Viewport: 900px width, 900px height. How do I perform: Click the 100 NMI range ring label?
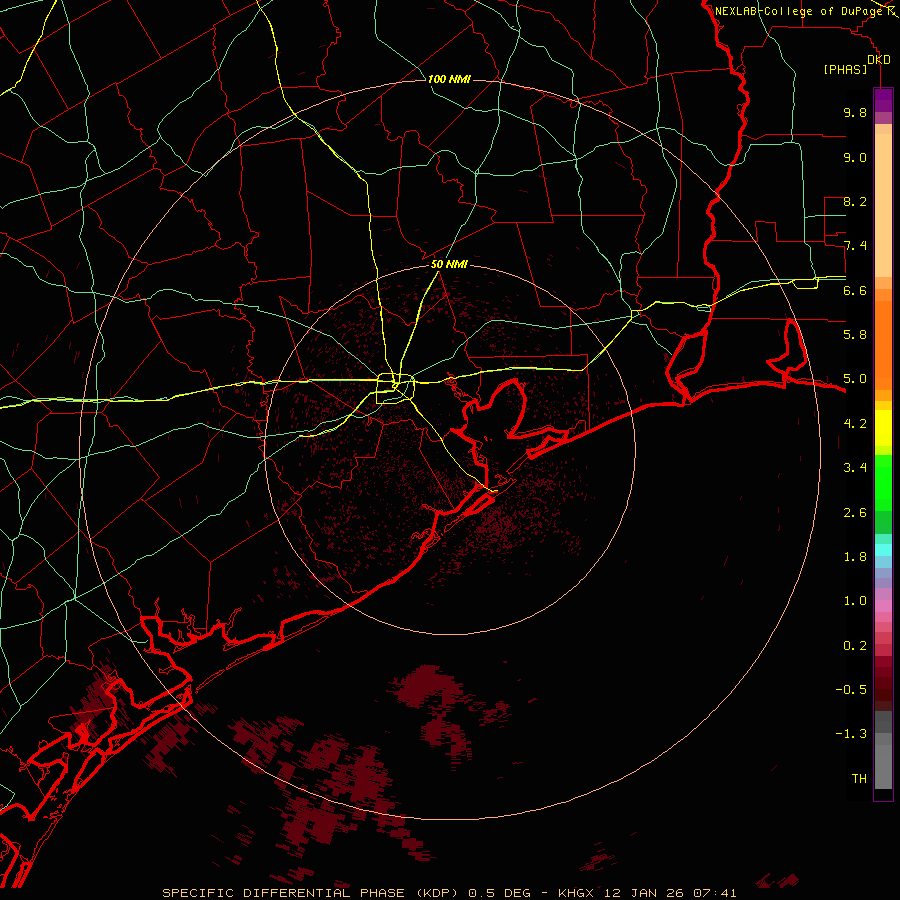(x=449, y=79)
